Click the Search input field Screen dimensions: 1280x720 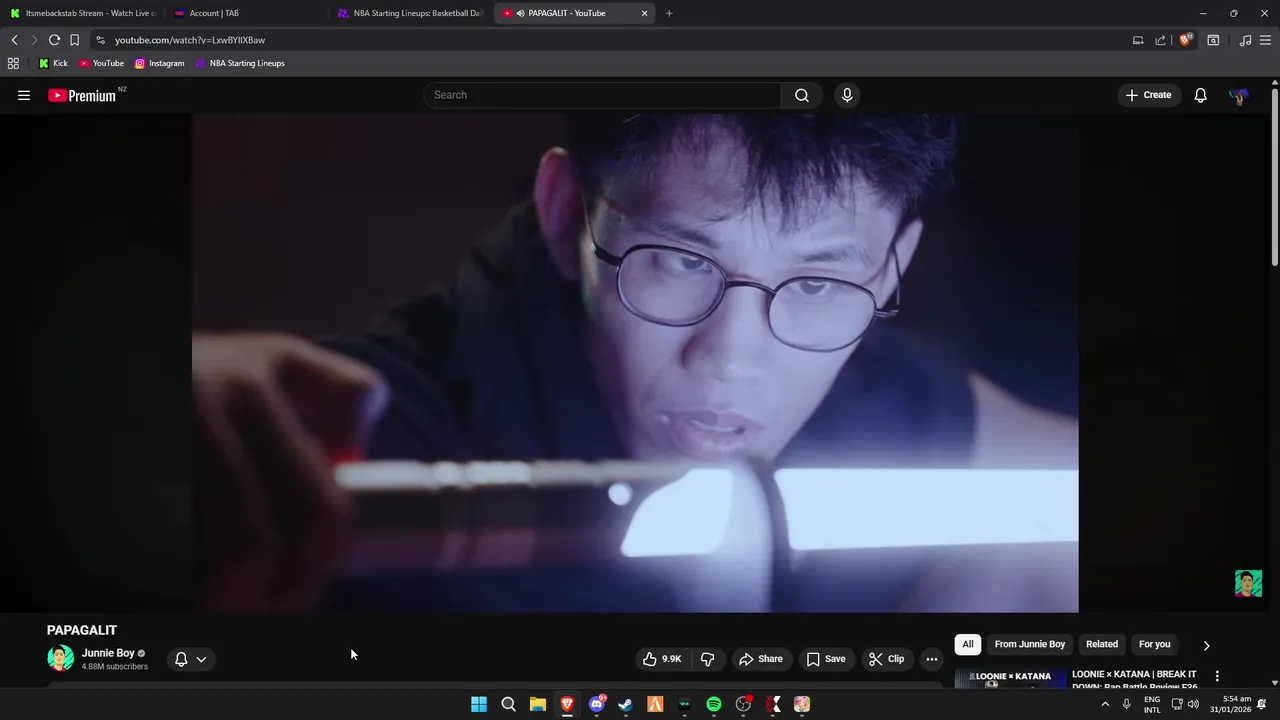[602, 95]
